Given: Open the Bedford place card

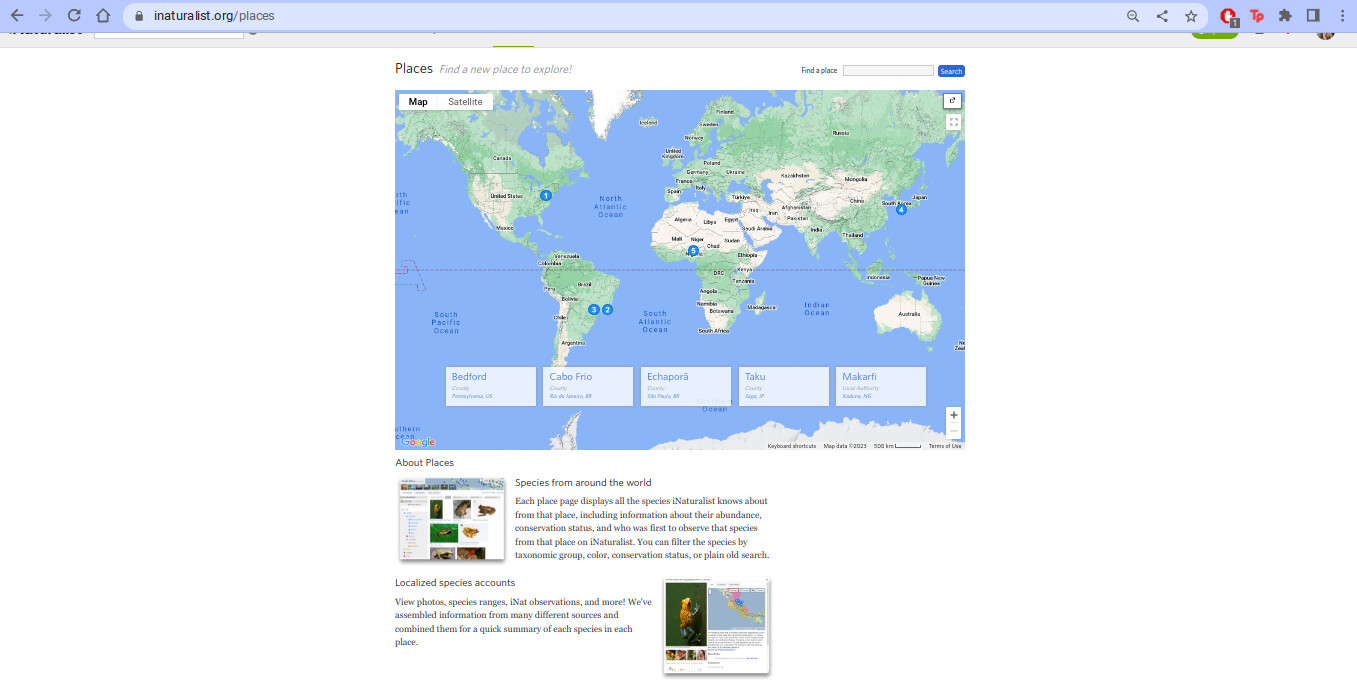Looking at the screenshot, I should point(492,386).
